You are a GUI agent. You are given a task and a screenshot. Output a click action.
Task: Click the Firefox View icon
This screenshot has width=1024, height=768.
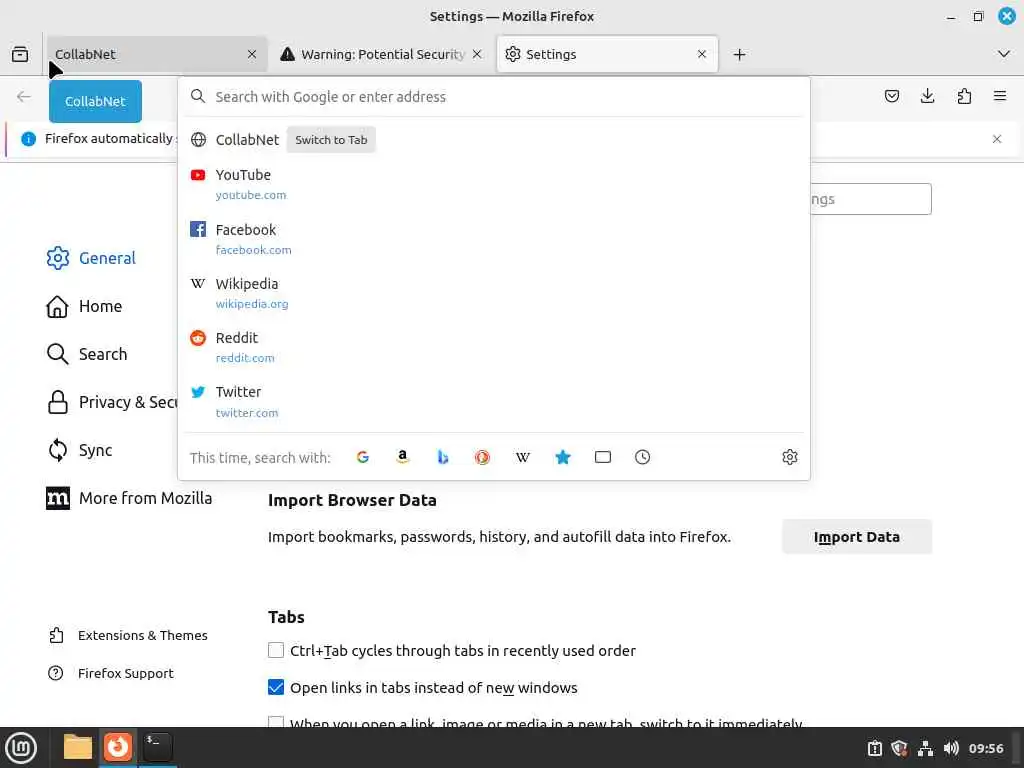(20, 54)
